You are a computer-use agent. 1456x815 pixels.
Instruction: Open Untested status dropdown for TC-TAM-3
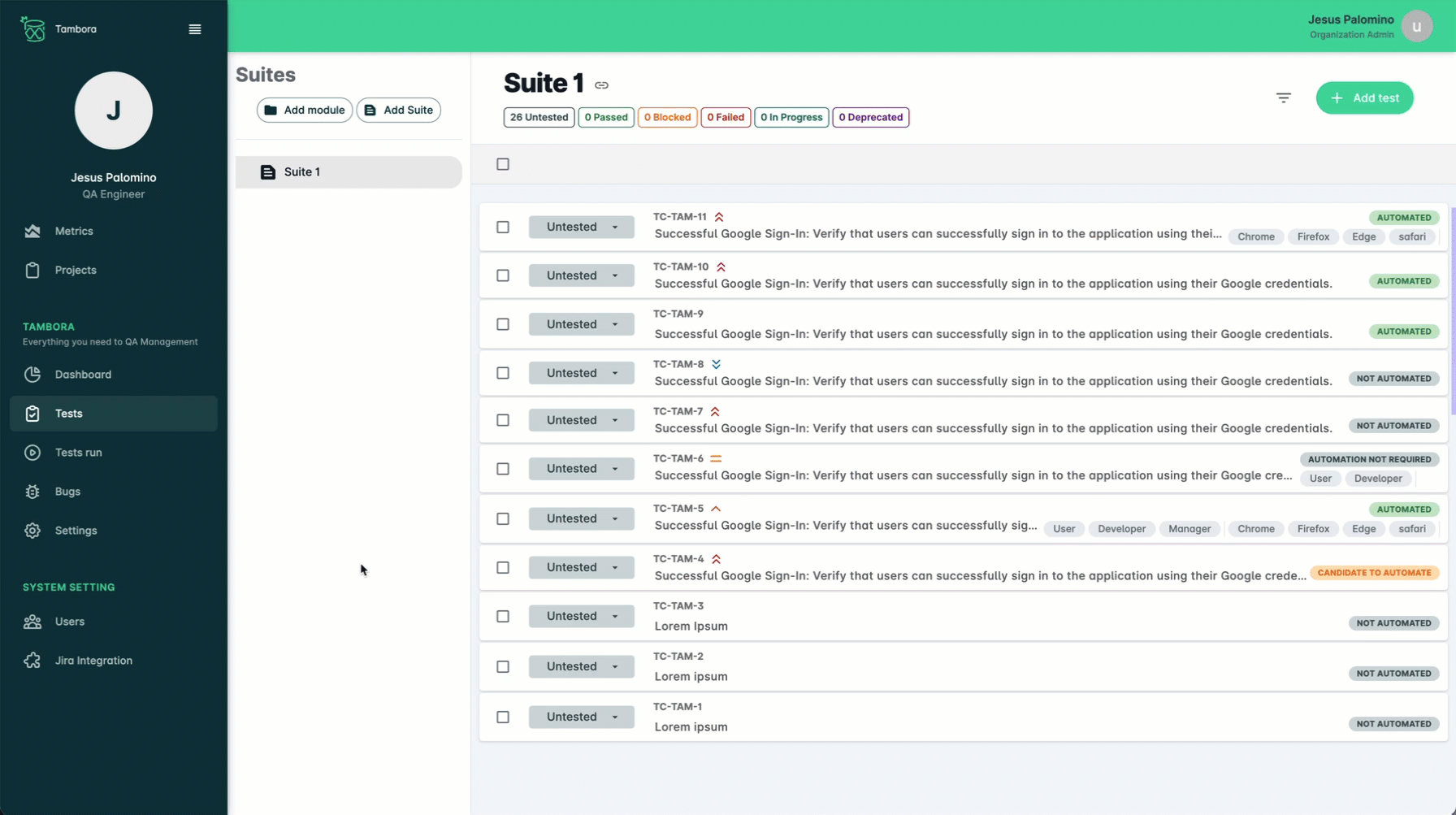pos(582,616)
